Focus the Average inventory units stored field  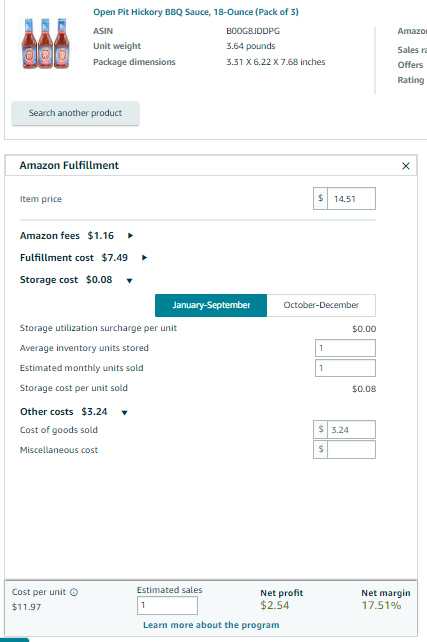pos(345,348)
